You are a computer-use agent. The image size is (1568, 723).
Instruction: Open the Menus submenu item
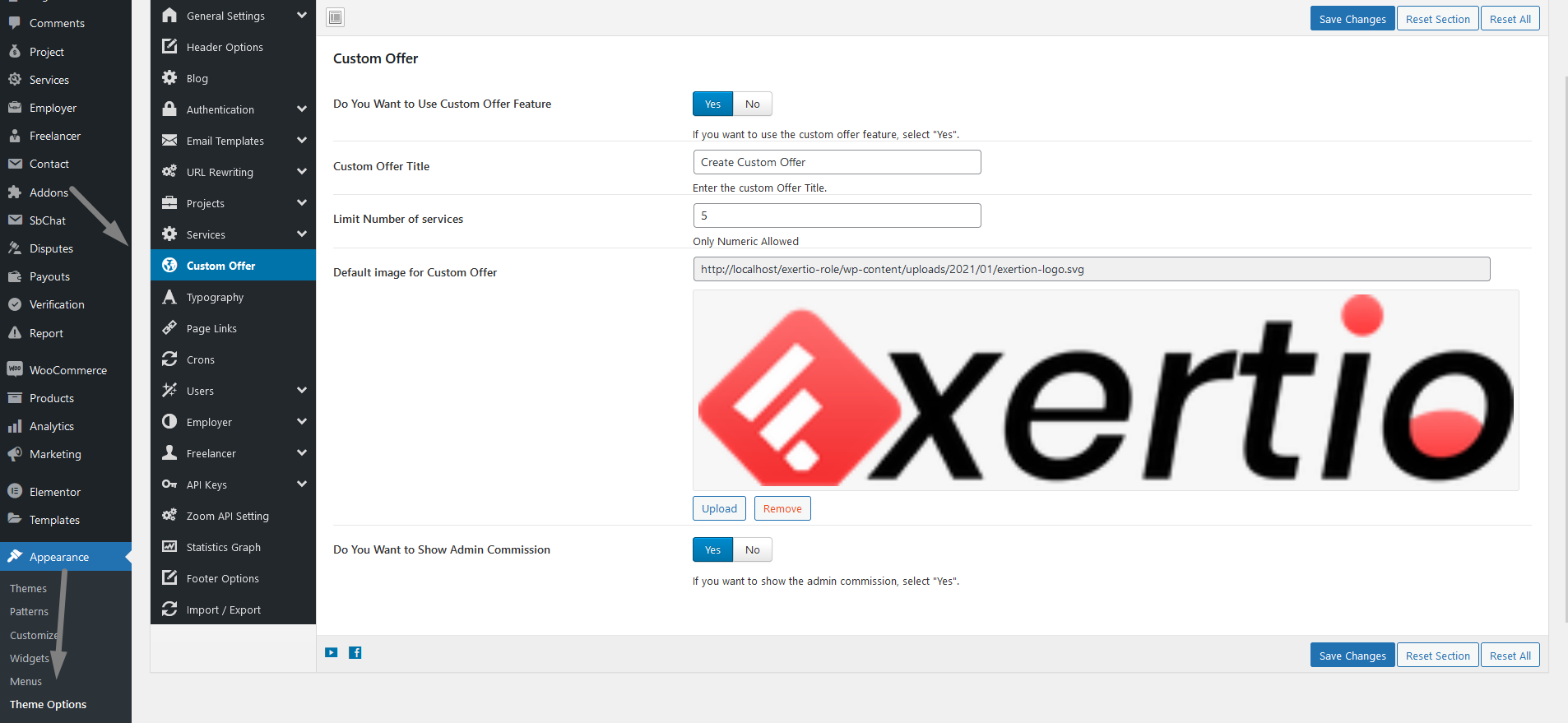[26, 682]
